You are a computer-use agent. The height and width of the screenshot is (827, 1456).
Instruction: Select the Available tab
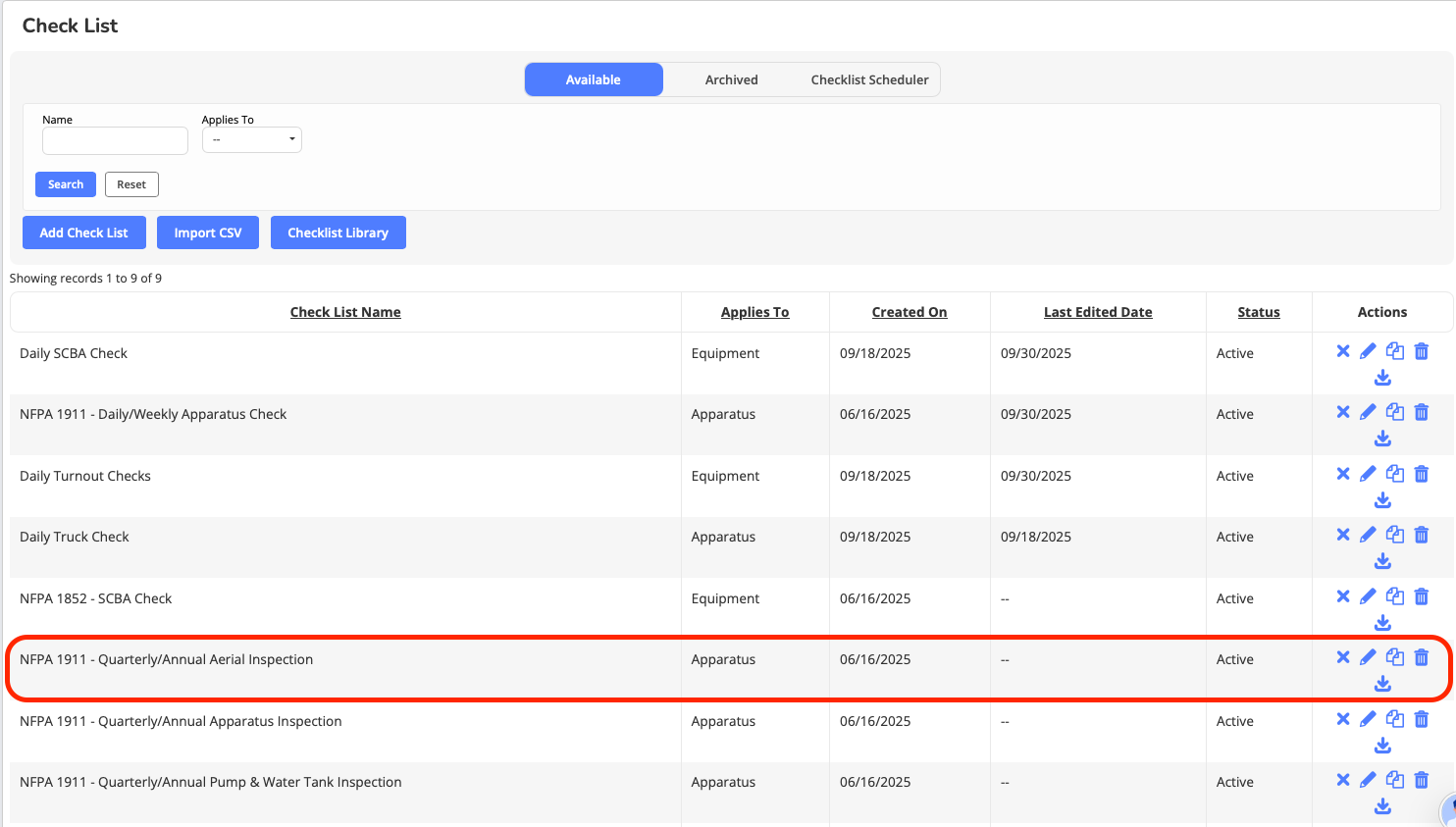[593, 79]
